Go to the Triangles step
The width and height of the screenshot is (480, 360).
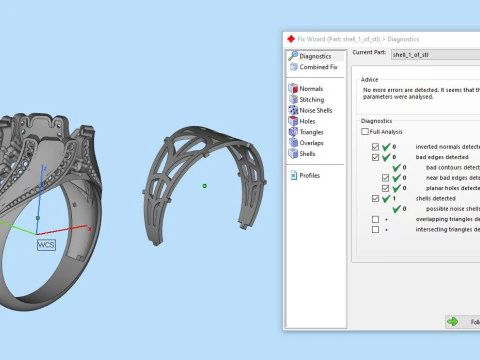point(311,132)
